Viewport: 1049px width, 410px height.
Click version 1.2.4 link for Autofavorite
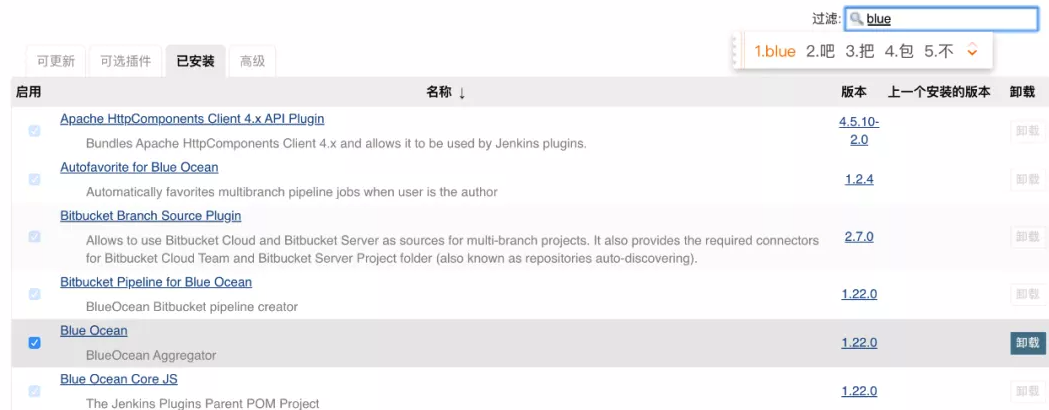858,179
